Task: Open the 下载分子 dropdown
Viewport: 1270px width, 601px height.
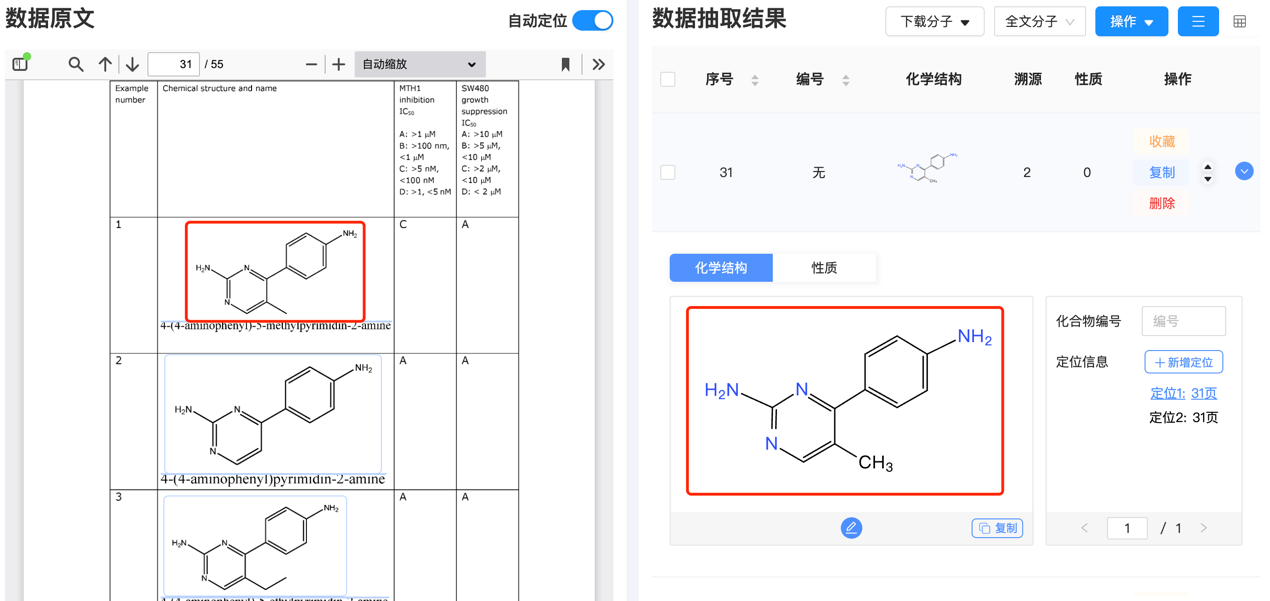Action: pyautogui.click(x=934, y=20)
